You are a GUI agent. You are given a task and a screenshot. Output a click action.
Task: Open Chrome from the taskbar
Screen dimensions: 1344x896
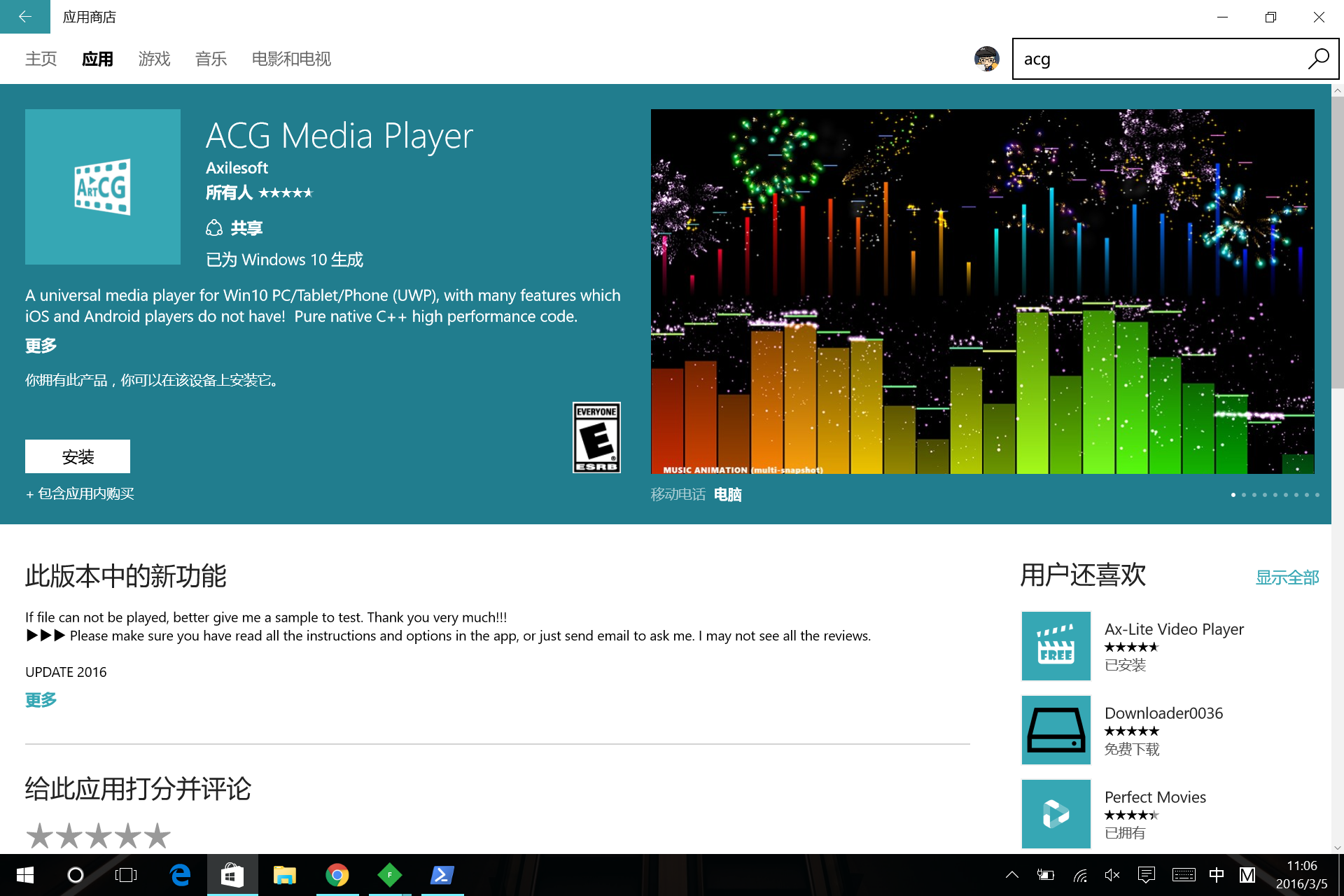[337, 875]
